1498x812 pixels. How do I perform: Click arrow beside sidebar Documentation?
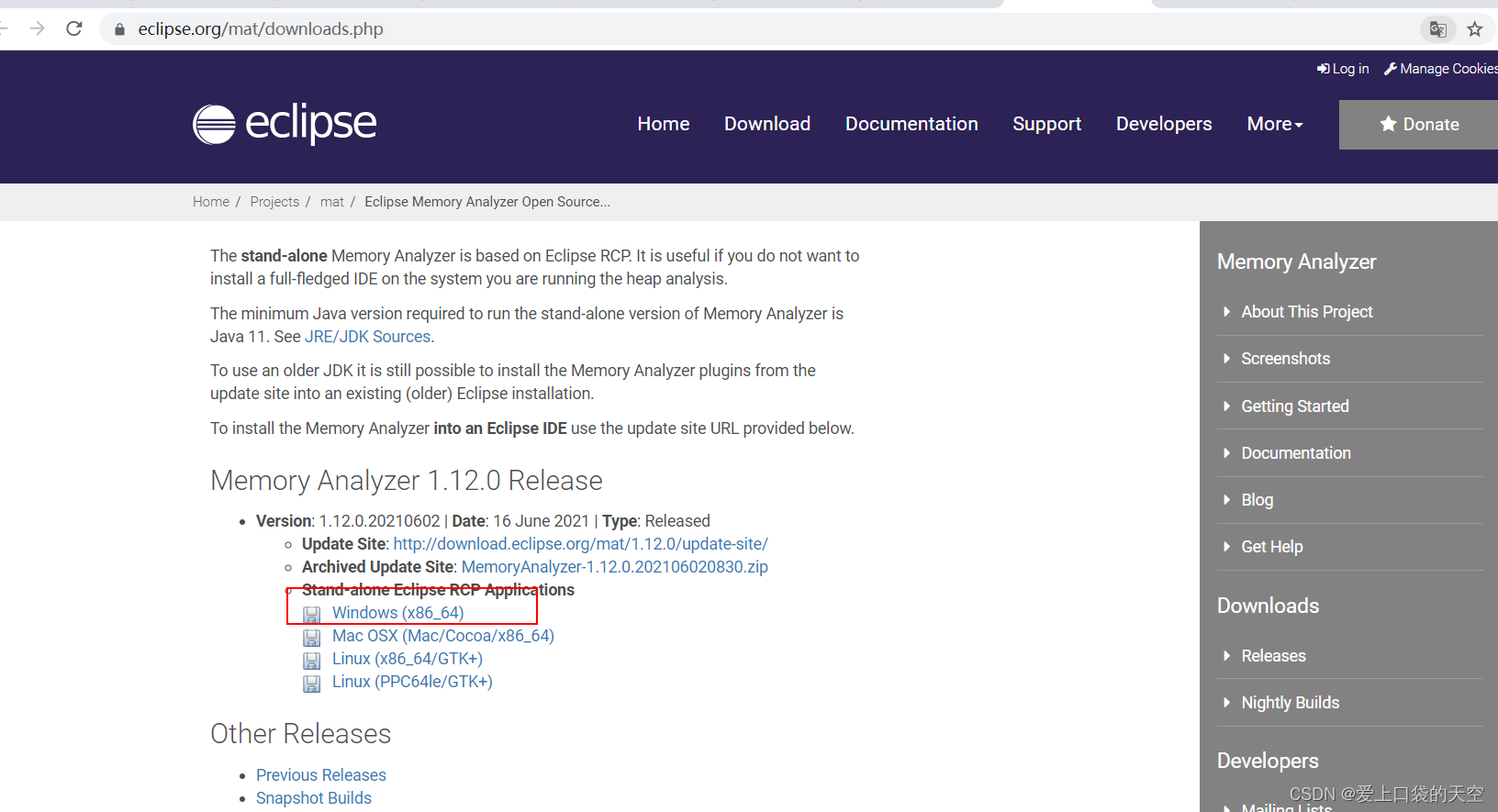[x=1226, y=452]
